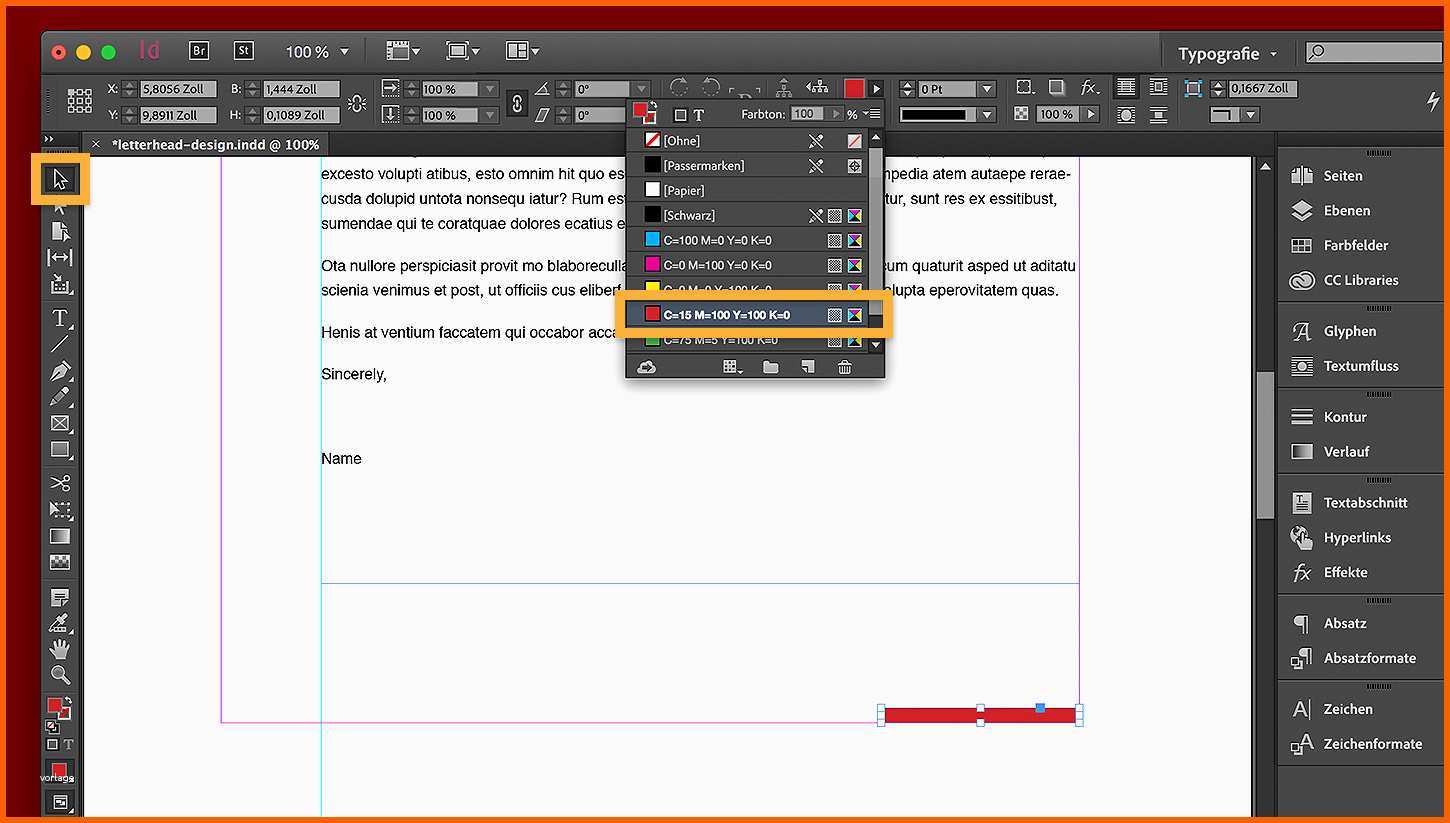Toggle formatting affects text (T) in swatches
The height and width of the screenshot is (823, 1450).
coord(698,115)
